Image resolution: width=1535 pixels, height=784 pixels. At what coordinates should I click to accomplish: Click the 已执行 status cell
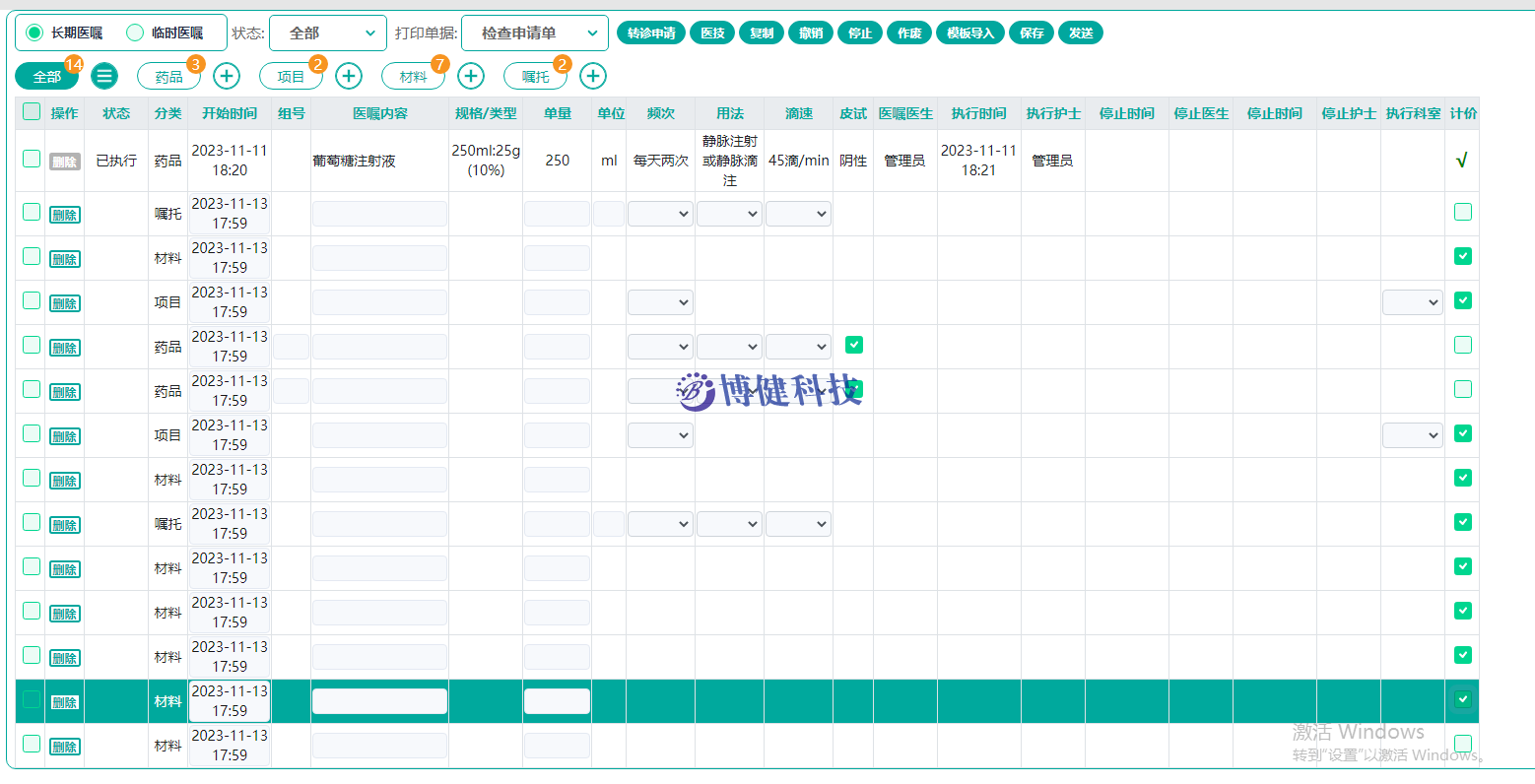click(116, 161)
